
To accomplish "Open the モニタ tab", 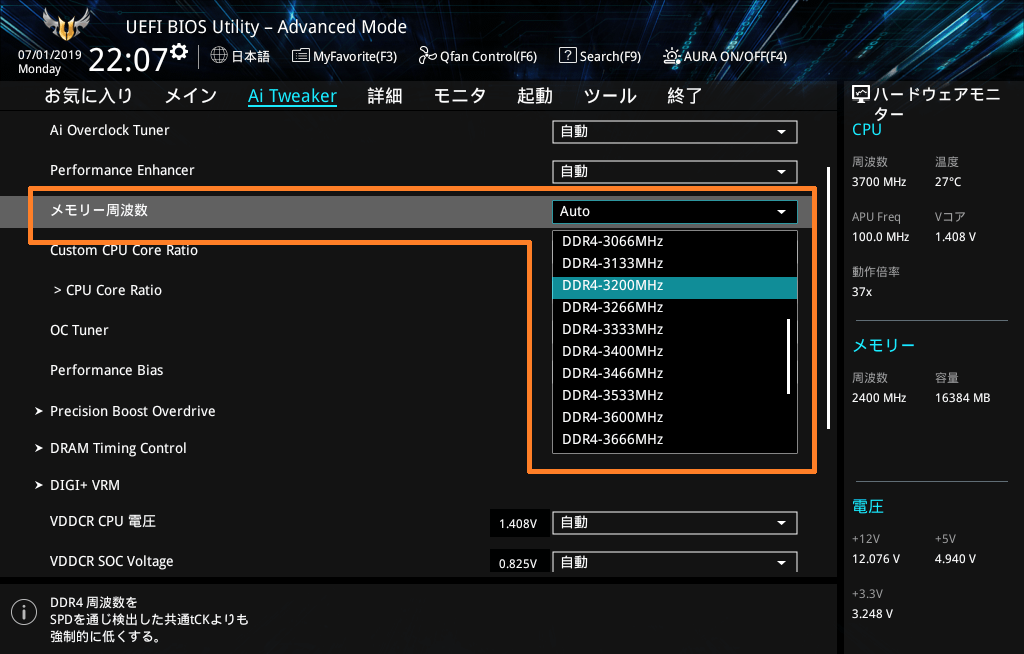I will pyautogui.click(x=460, y=96).
